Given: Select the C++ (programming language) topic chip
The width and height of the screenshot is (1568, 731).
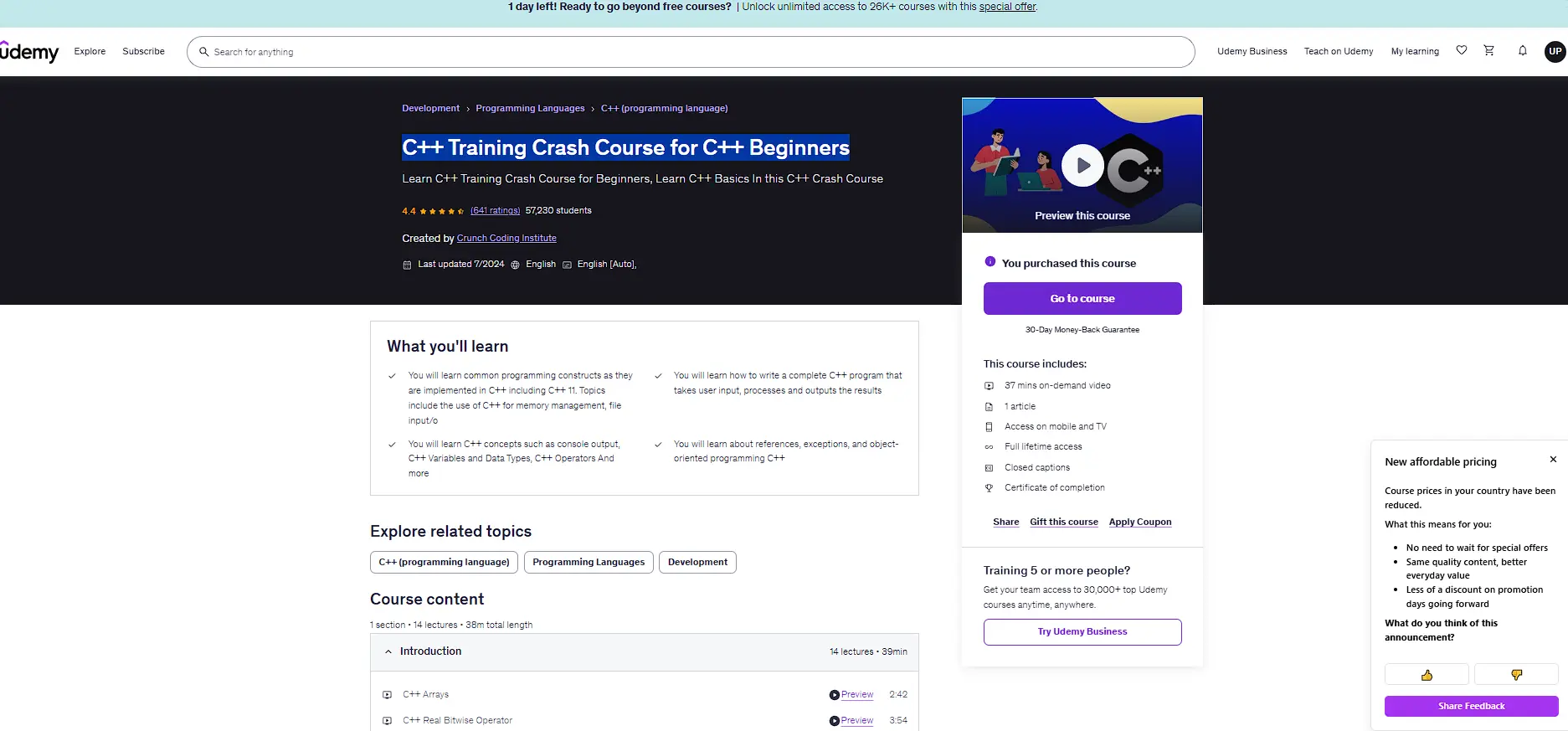Looking at the screenshot, I should click(444, 562).
